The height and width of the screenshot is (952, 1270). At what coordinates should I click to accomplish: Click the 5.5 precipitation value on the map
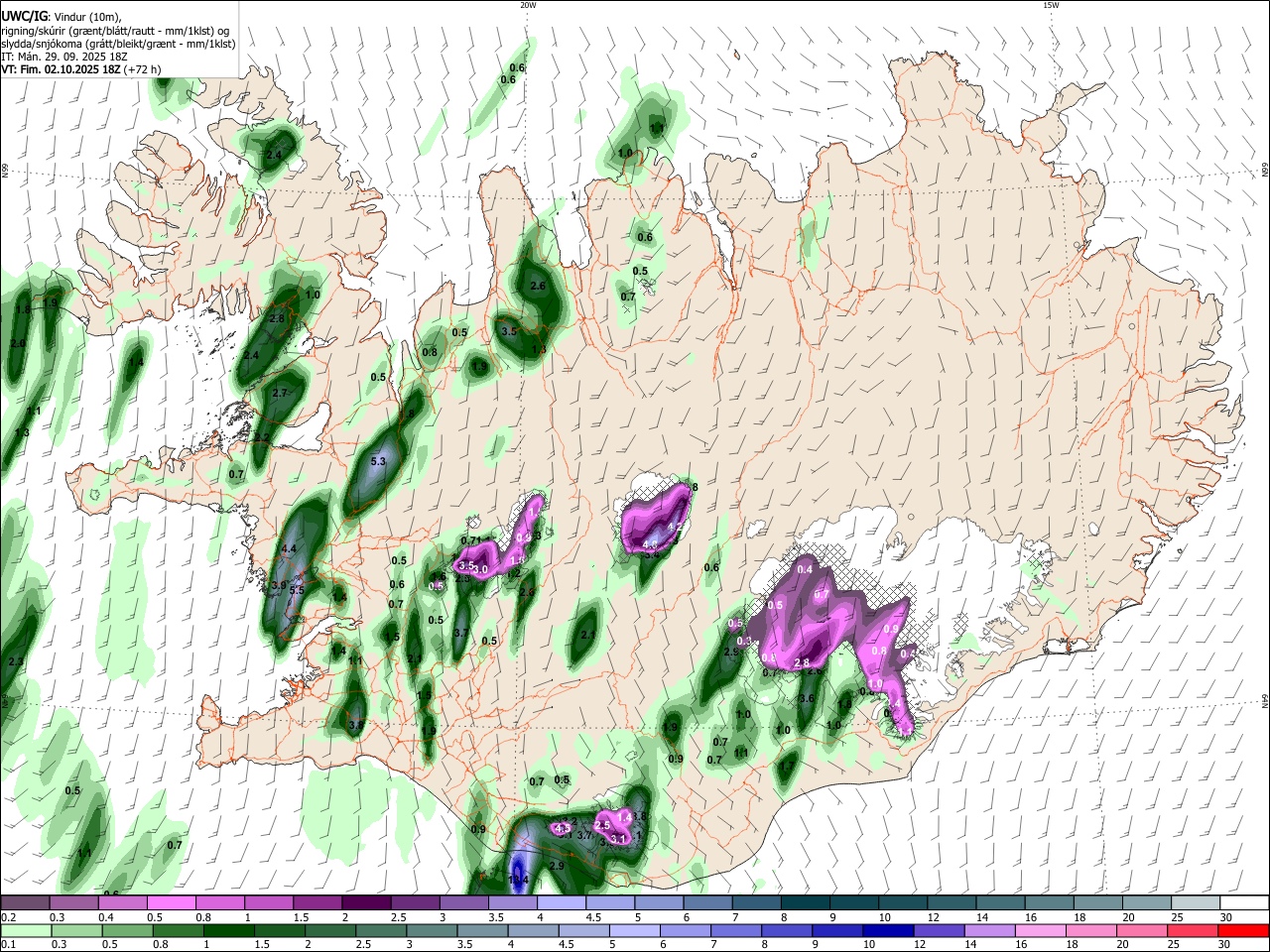[297, 590]
